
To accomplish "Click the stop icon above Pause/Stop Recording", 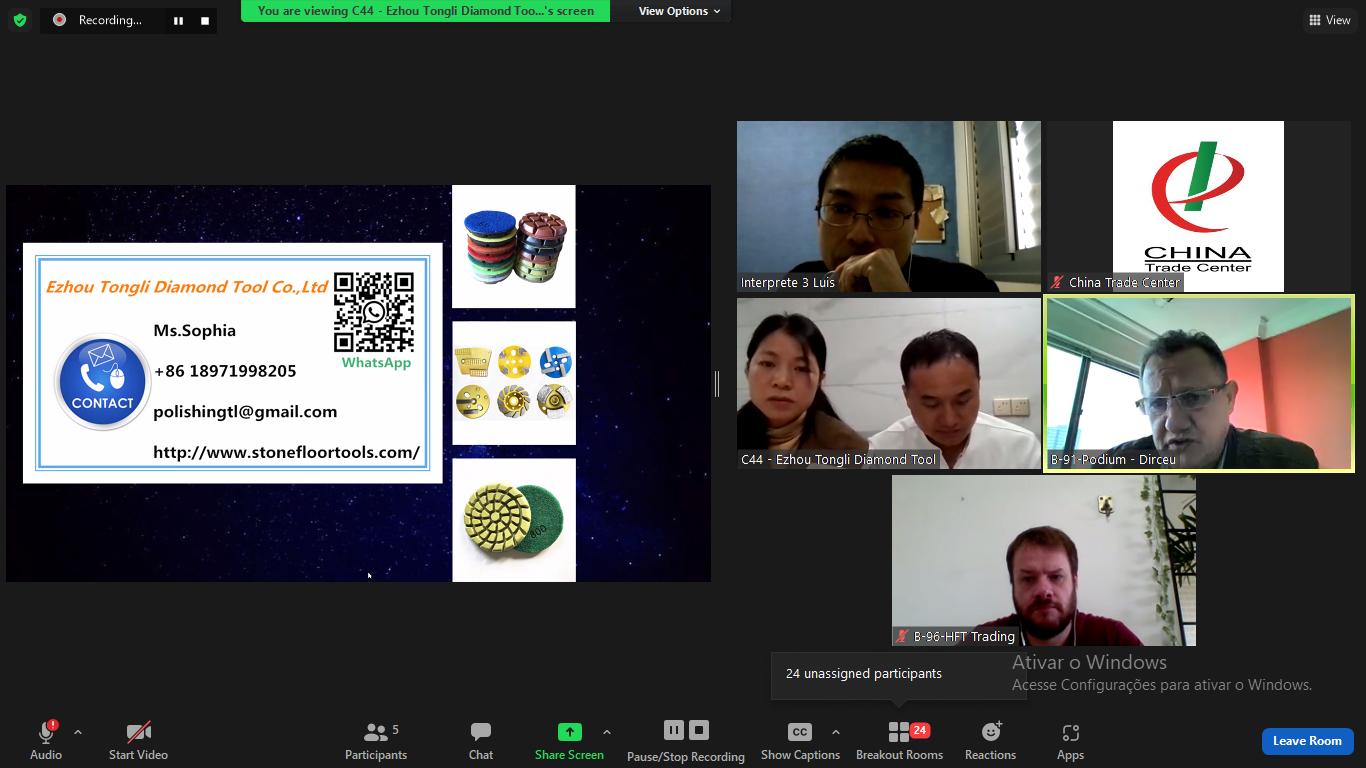I will [699, 730].
